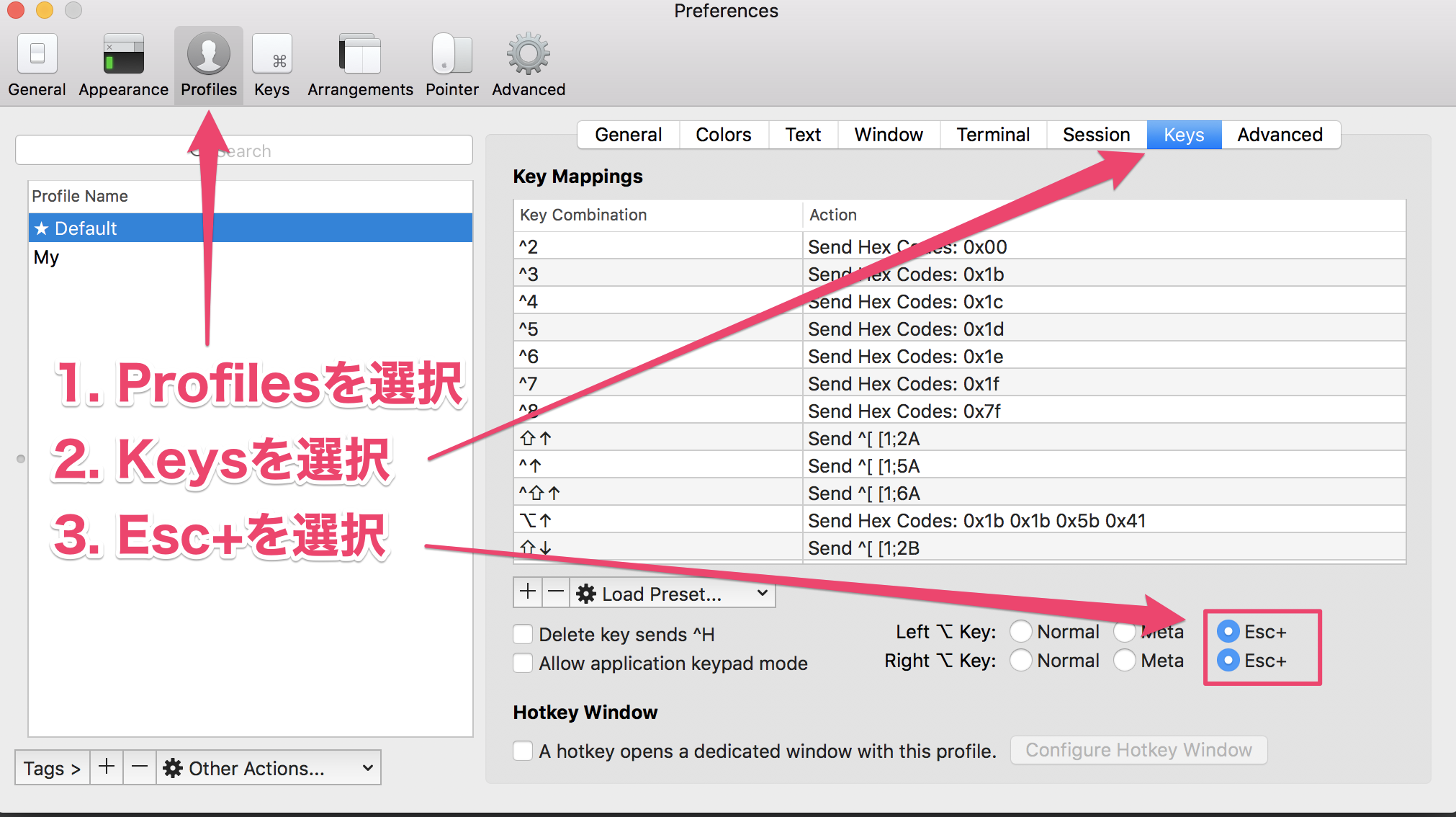The height and width of the screenshot is (817, 1456).
Task: Click the gear icon on Load Preset
Action: point(586,593)
